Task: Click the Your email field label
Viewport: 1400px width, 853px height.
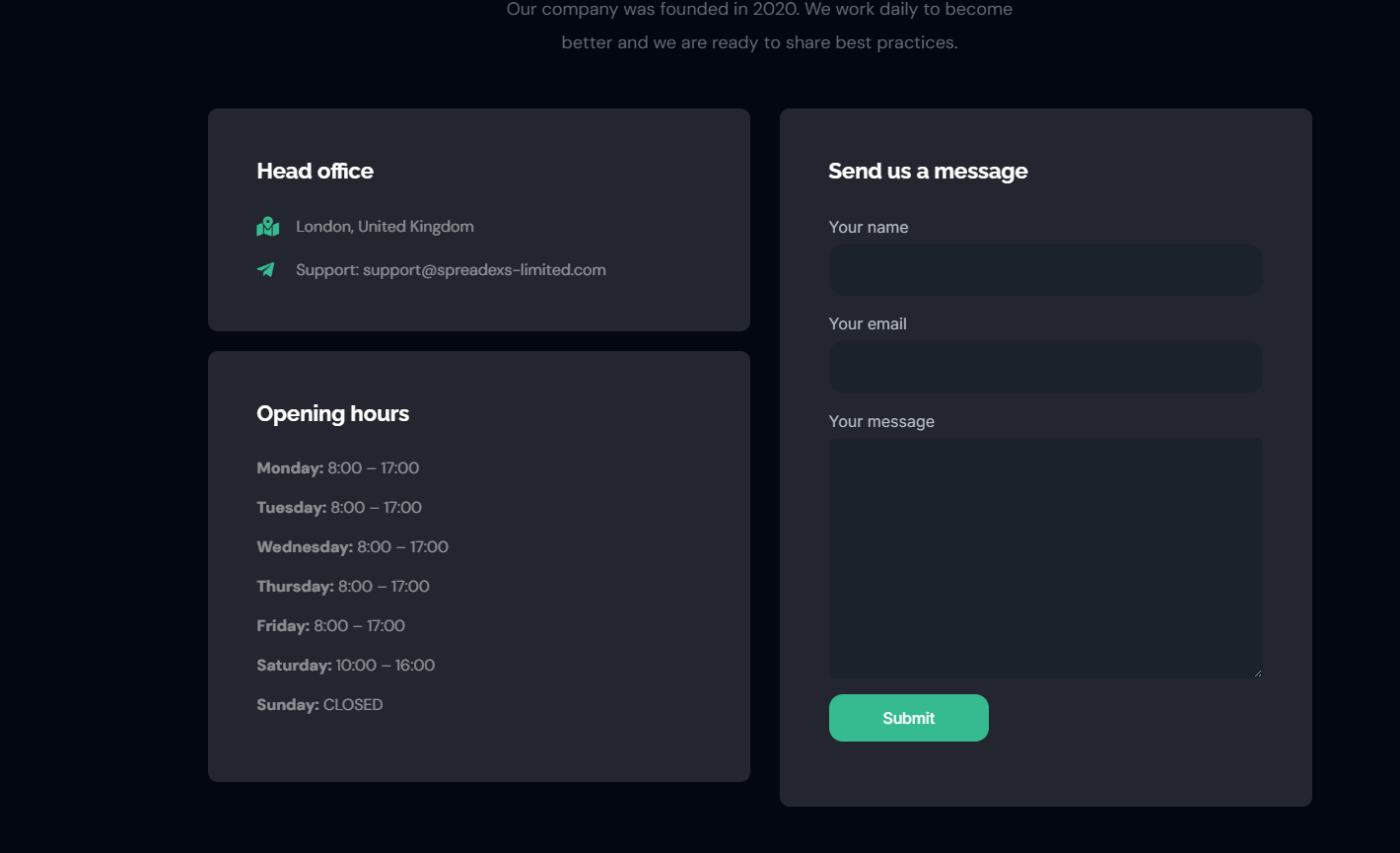Action: click(868, 324)
